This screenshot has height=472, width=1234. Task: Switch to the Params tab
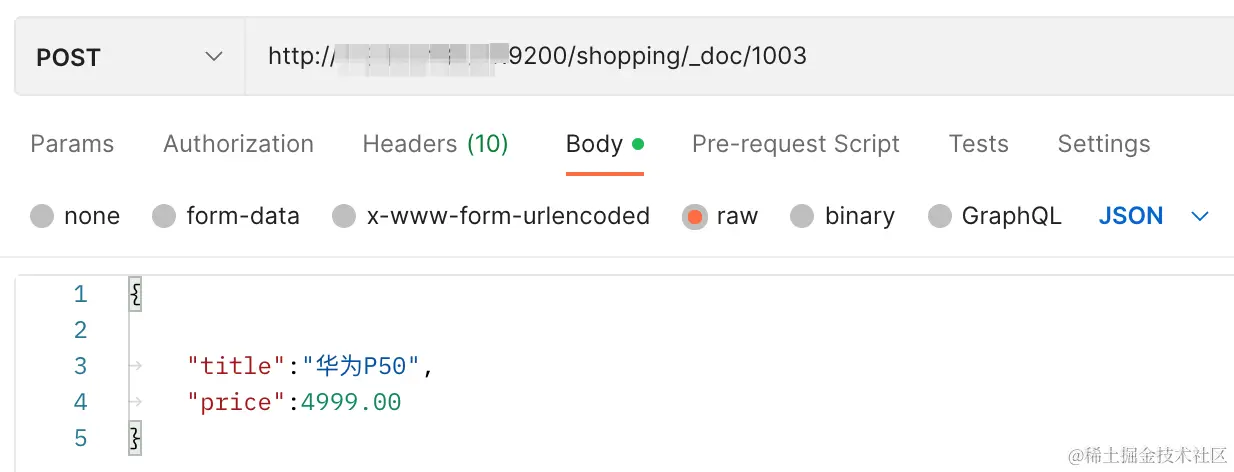72,144
